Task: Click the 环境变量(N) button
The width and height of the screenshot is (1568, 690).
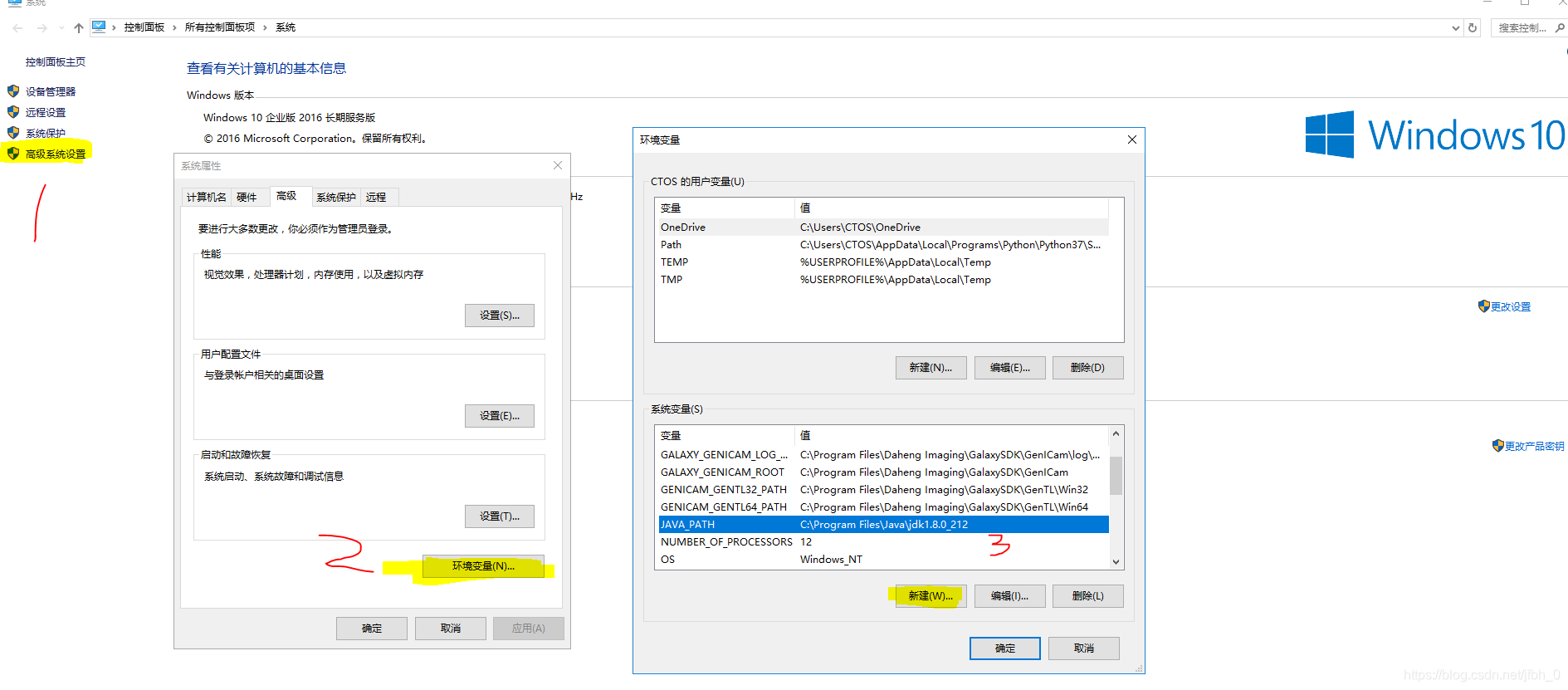Action: [483, 565]
